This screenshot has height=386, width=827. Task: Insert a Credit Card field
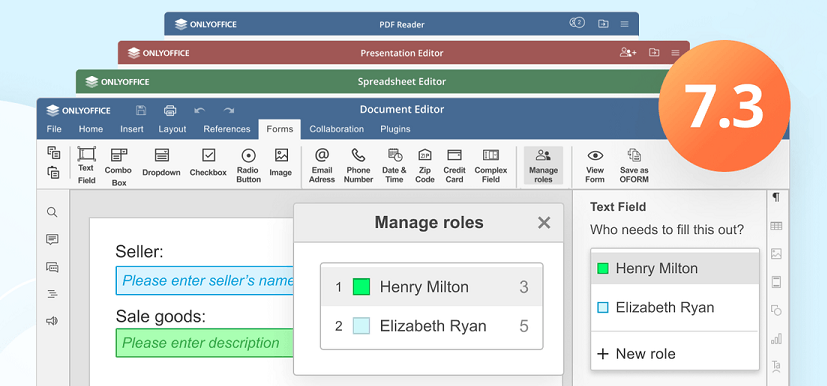pyautogui.click(x=454, y=165)
